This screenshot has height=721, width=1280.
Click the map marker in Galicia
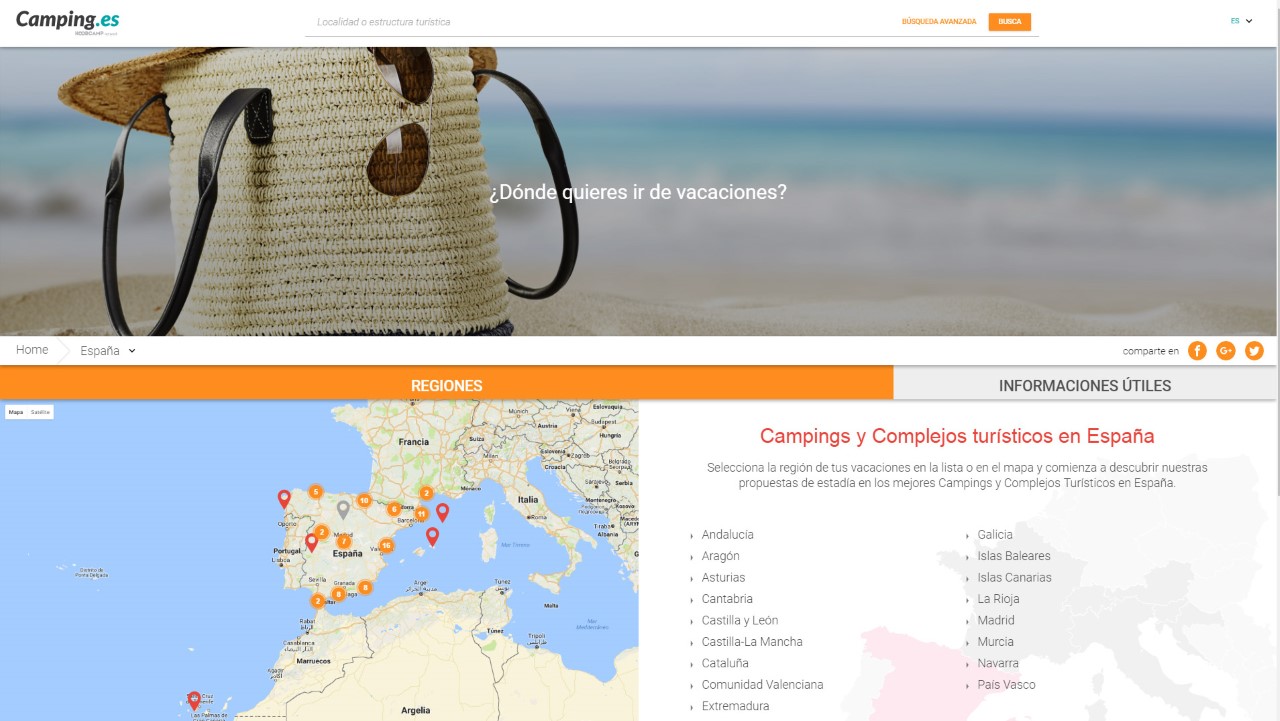[285, 499]
